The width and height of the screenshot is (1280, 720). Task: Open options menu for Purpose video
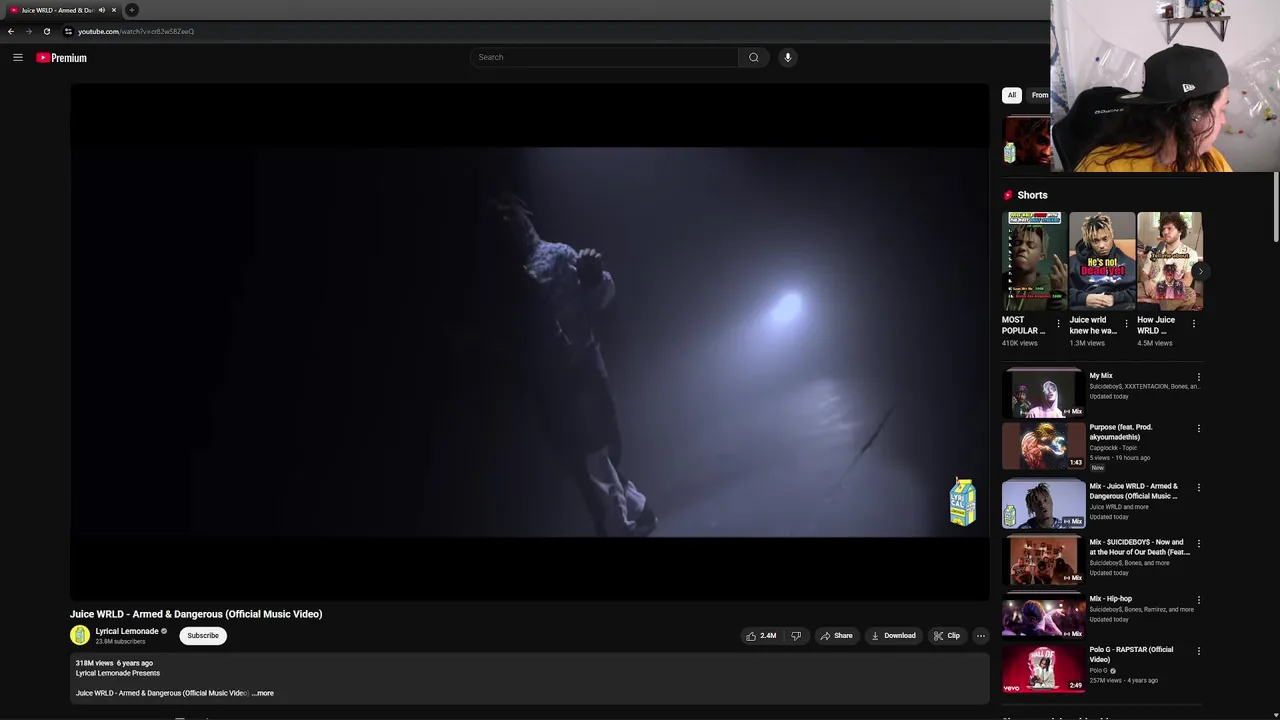tap(1198, 429)
